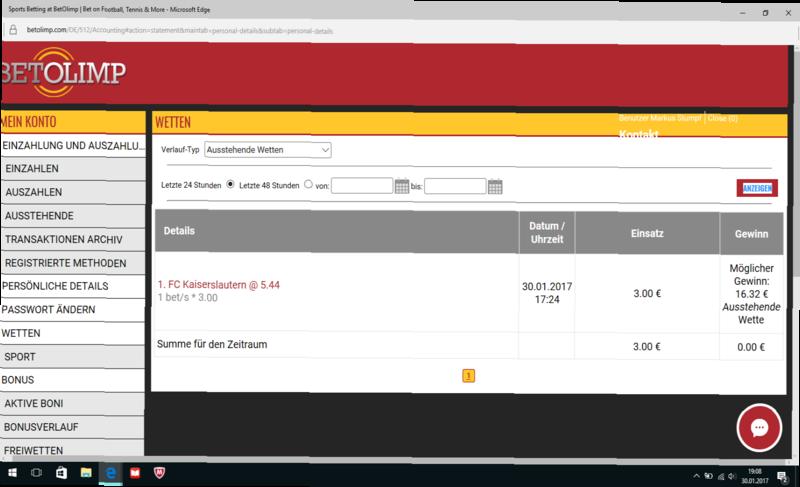Select EINZAHLEN in the sidebar
800x487 pixels.
[73, 169]
